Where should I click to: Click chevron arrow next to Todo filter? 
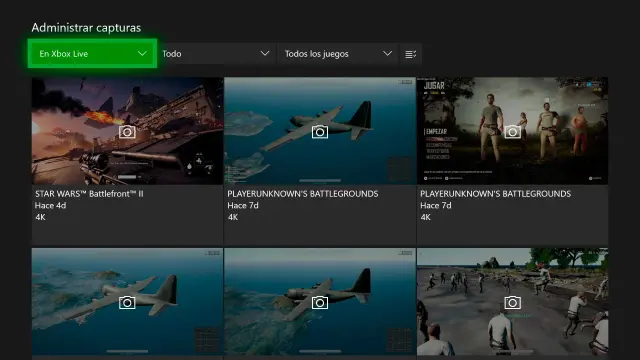coord(265,53)
